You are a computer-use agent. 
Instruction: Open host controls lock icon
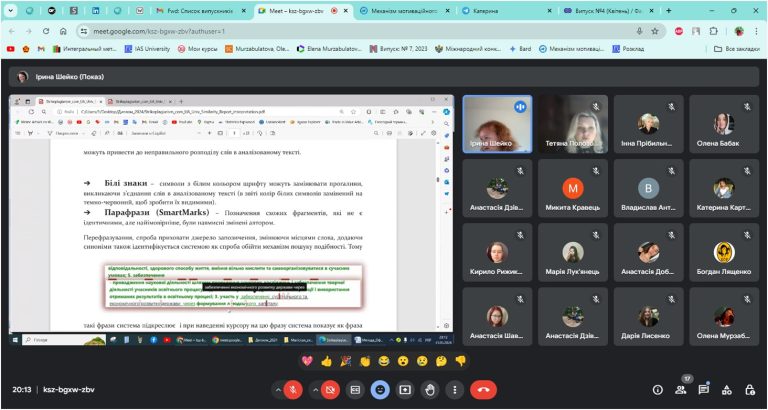click(x=750, y=390)
